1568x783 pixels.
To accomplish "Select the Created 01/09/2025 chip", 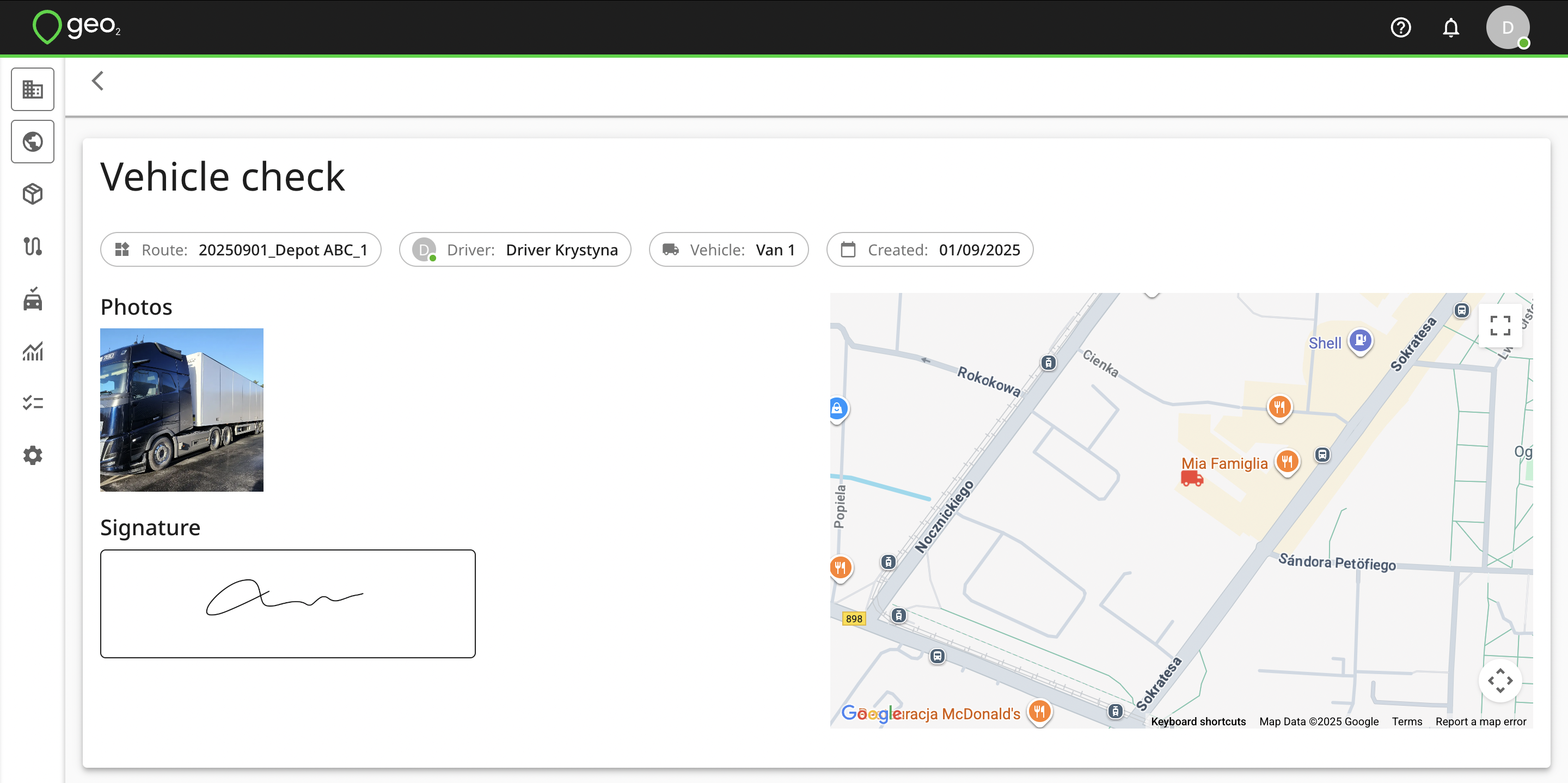I will click(929, 249).
